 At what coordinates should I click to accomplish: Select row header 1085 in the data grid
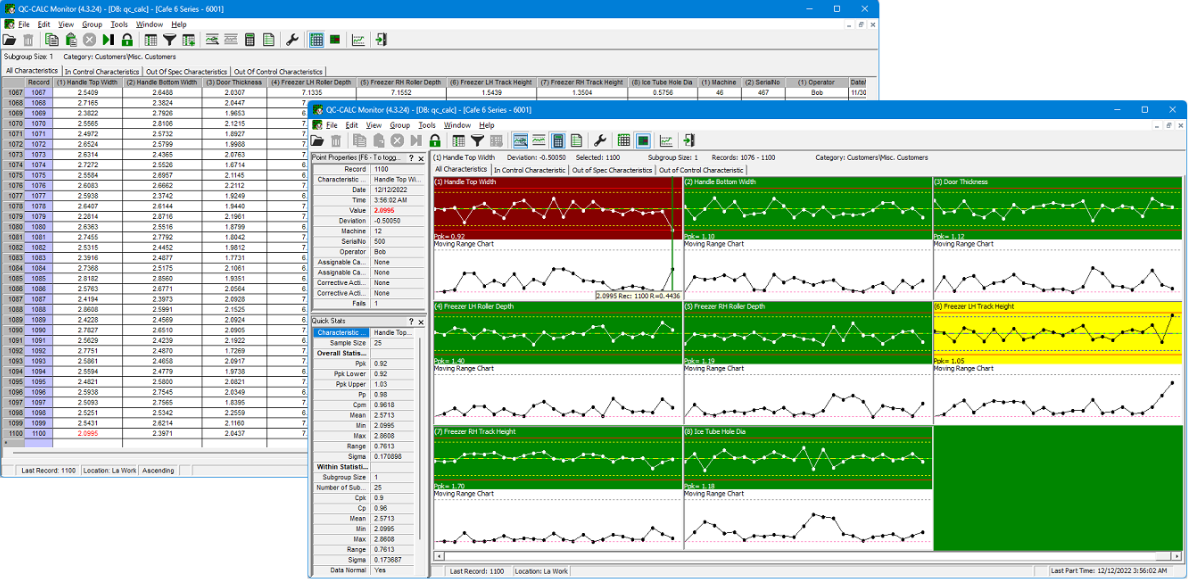[13, 277]
